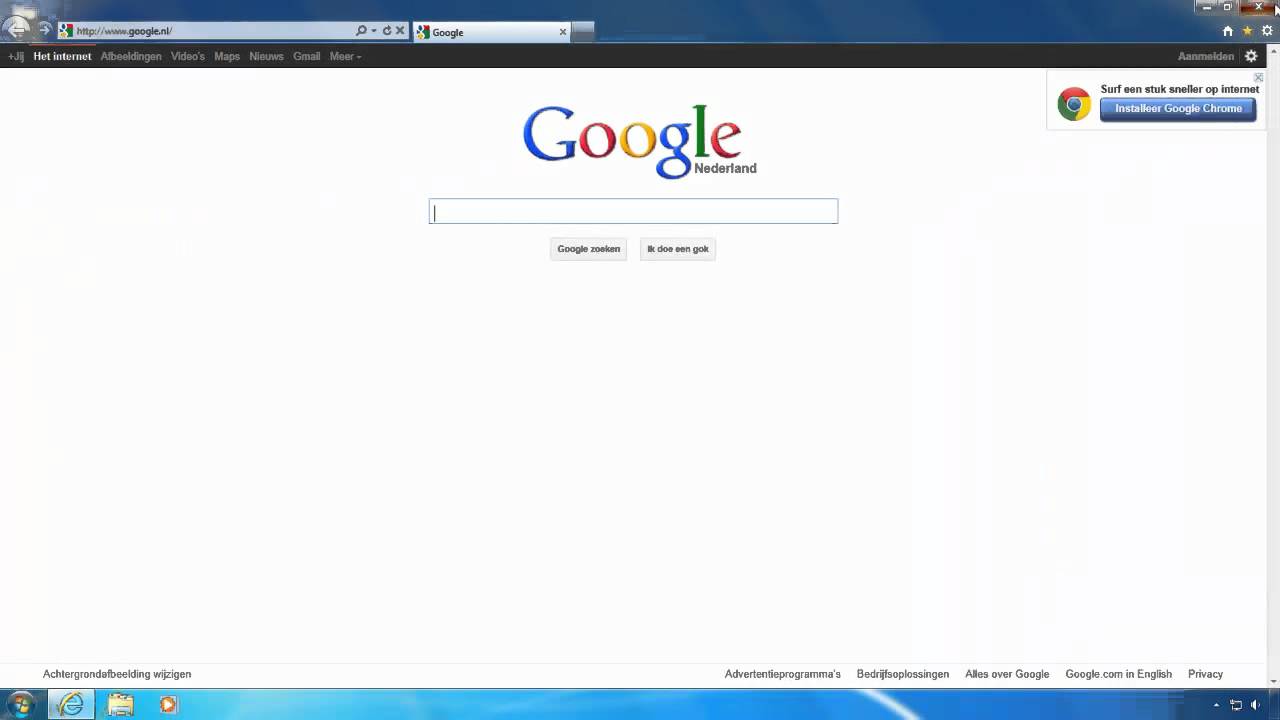Stop loading with the address bar X icon

pyautogui.click(x=400, y=31)
